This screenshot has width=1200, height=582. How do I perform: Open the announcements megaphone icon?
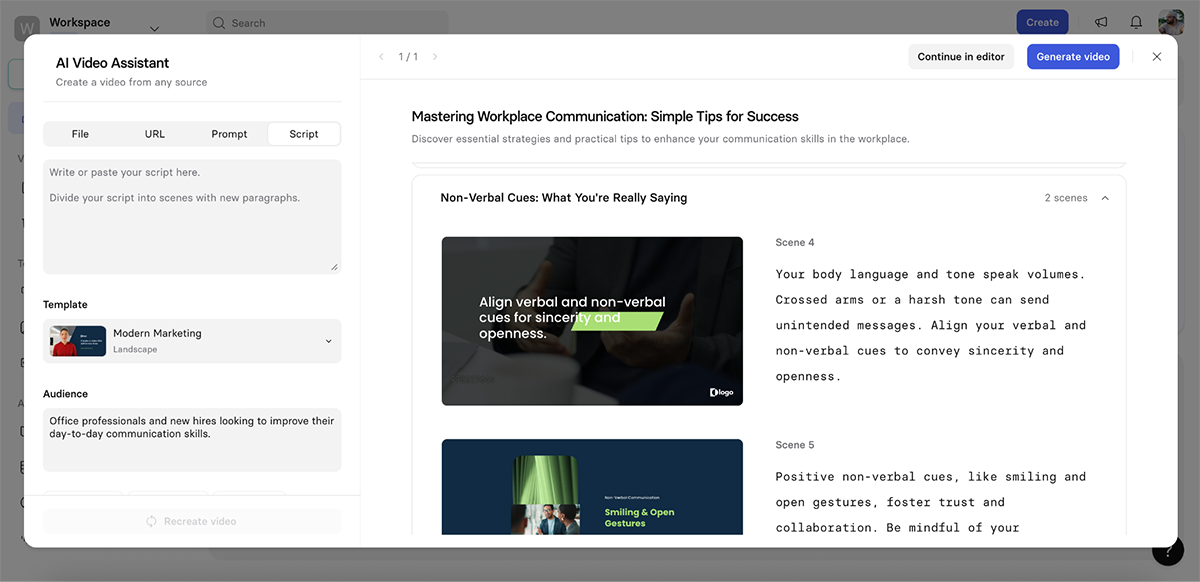pyautogui.click(x=1101, y=21)
